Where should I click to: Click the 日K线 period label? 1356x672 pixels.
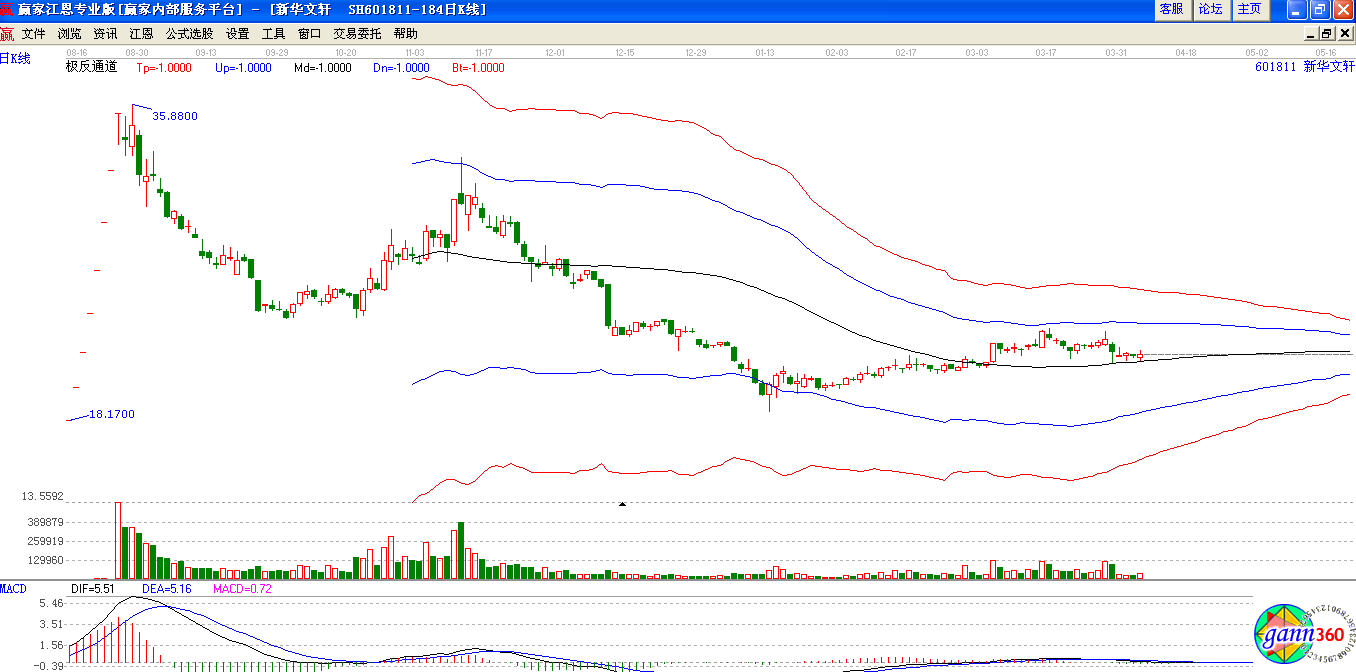15,58
